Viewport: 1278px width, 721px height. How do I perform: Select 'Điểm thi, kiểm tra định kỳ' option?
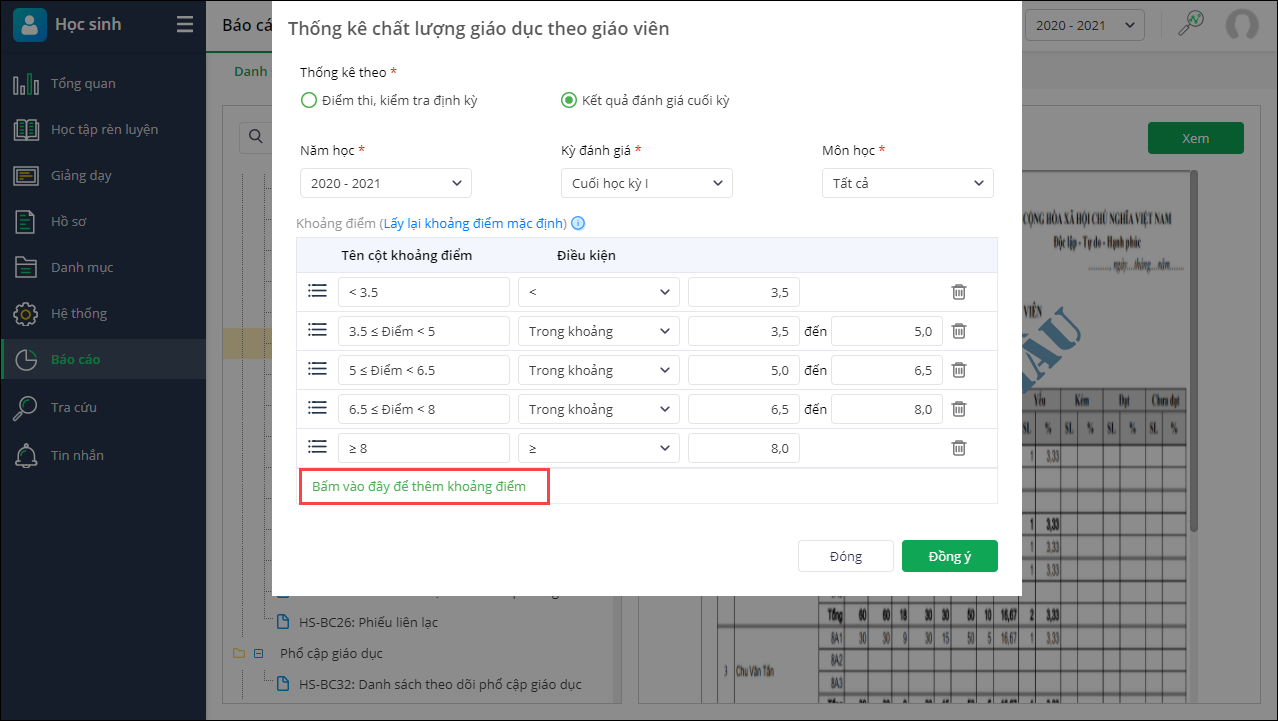pos(309,100)
